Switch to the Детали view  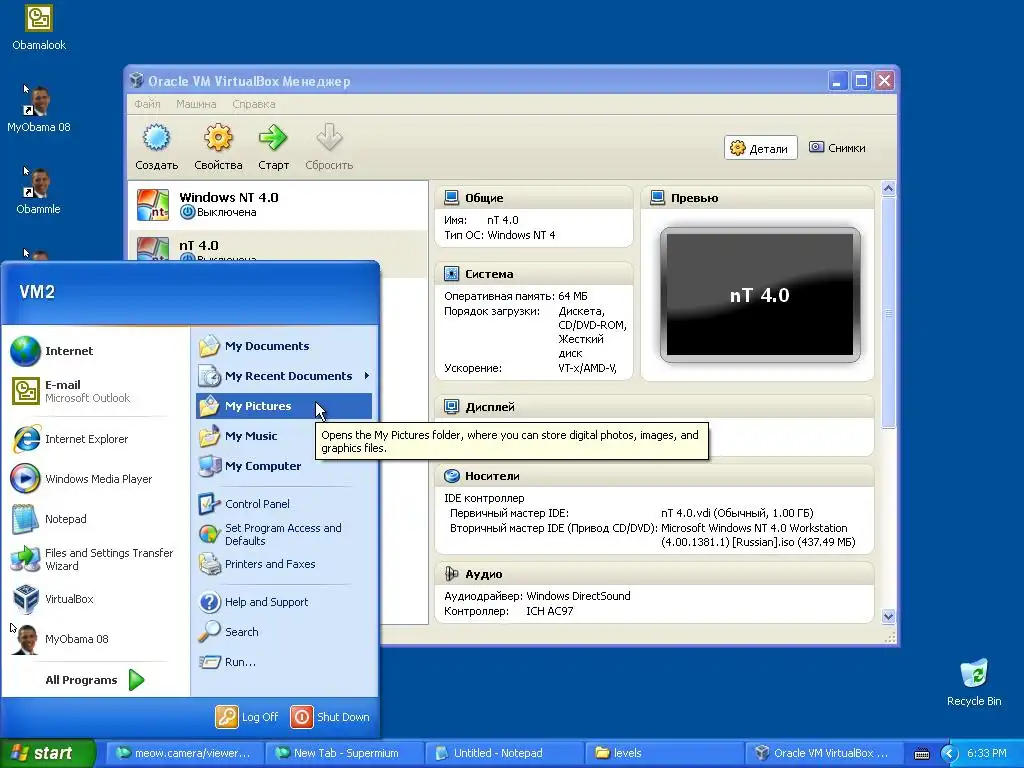tap(760, 148)
